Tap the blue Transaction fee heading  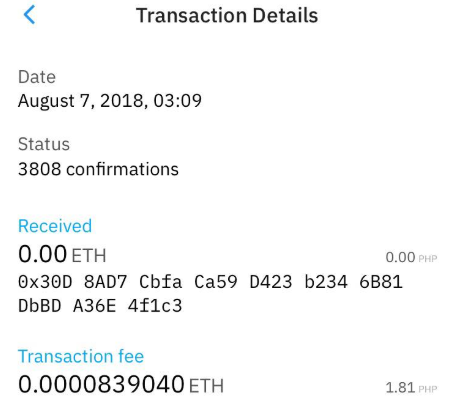pyautogui.click(x=81, y=356)
